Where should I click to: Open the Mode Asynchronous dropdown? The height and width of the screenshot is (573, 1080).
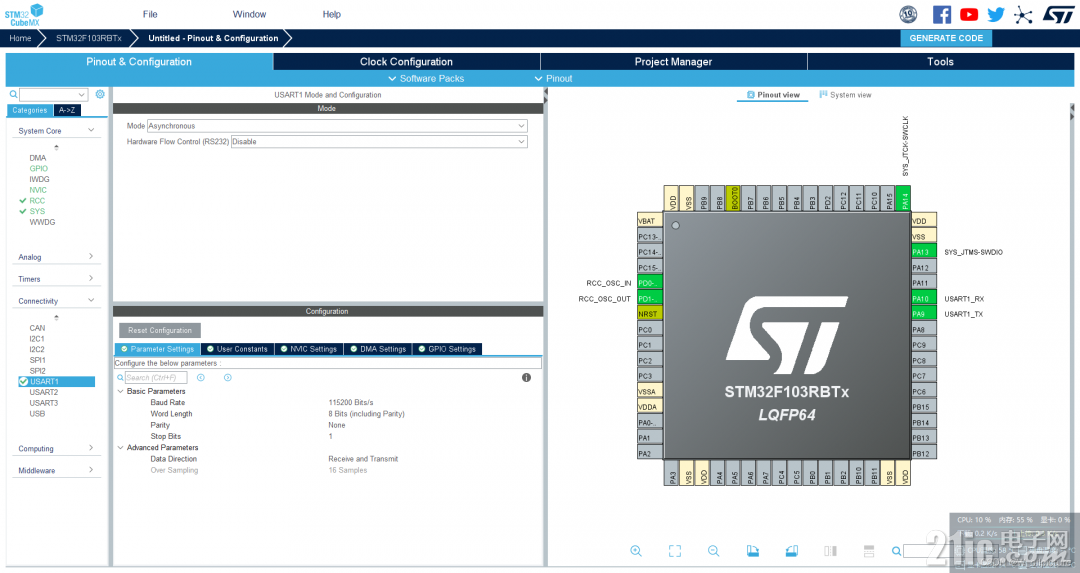click(338, 126)
